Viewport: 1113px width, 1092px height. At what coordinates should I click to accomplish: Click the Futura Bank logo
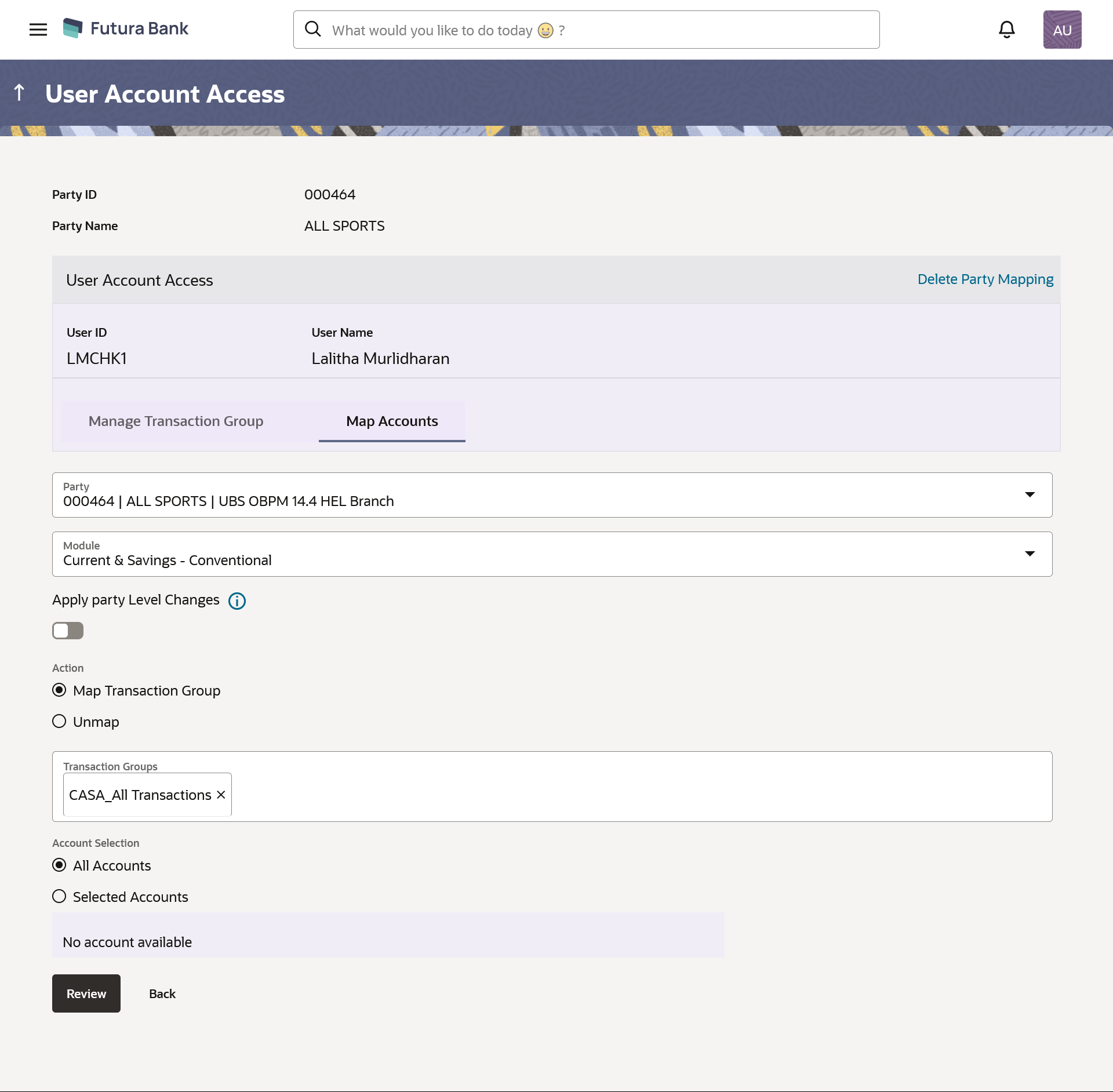coord(126,28)
